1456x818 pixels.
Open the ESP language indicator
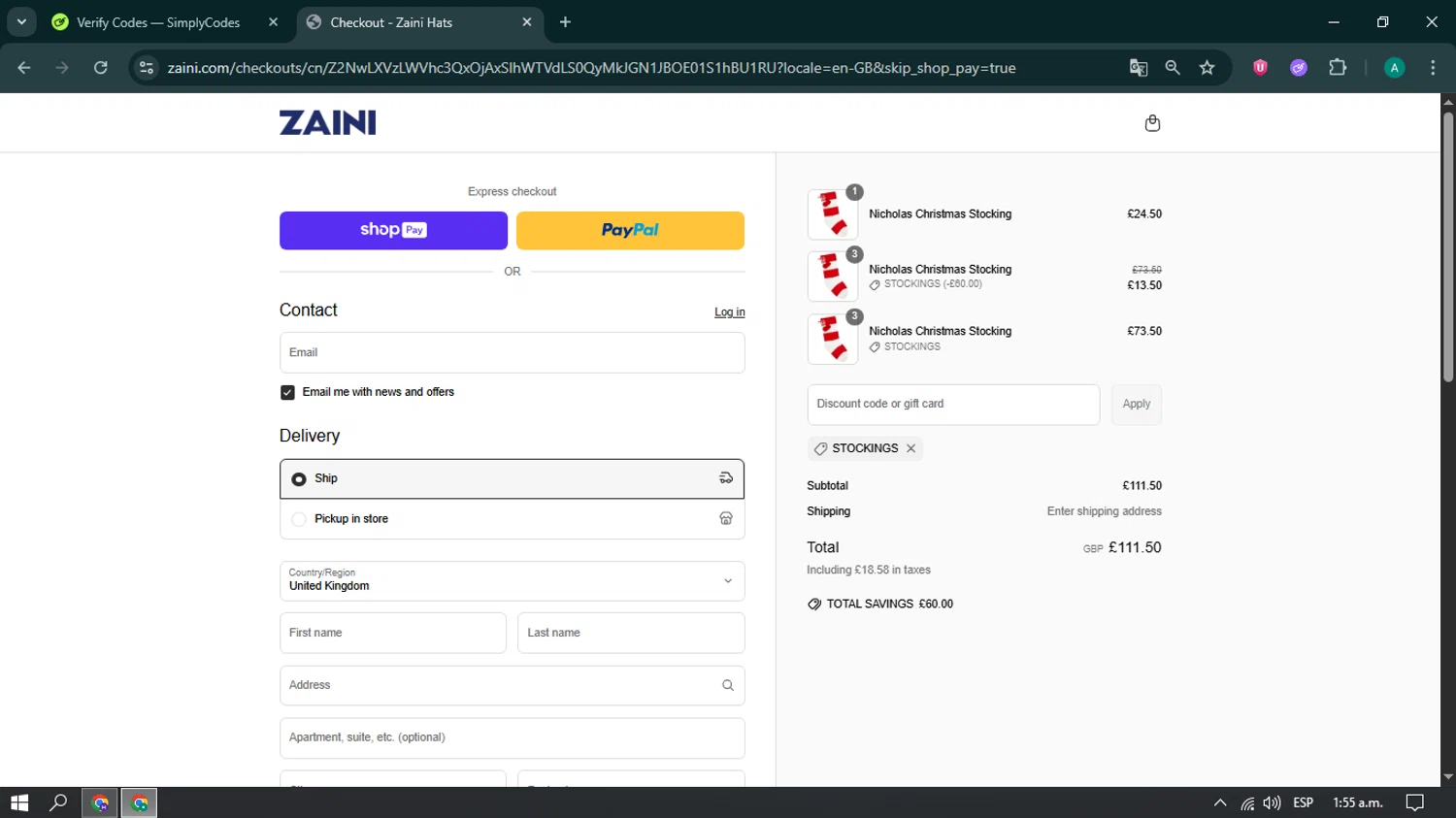point(1304,802)
